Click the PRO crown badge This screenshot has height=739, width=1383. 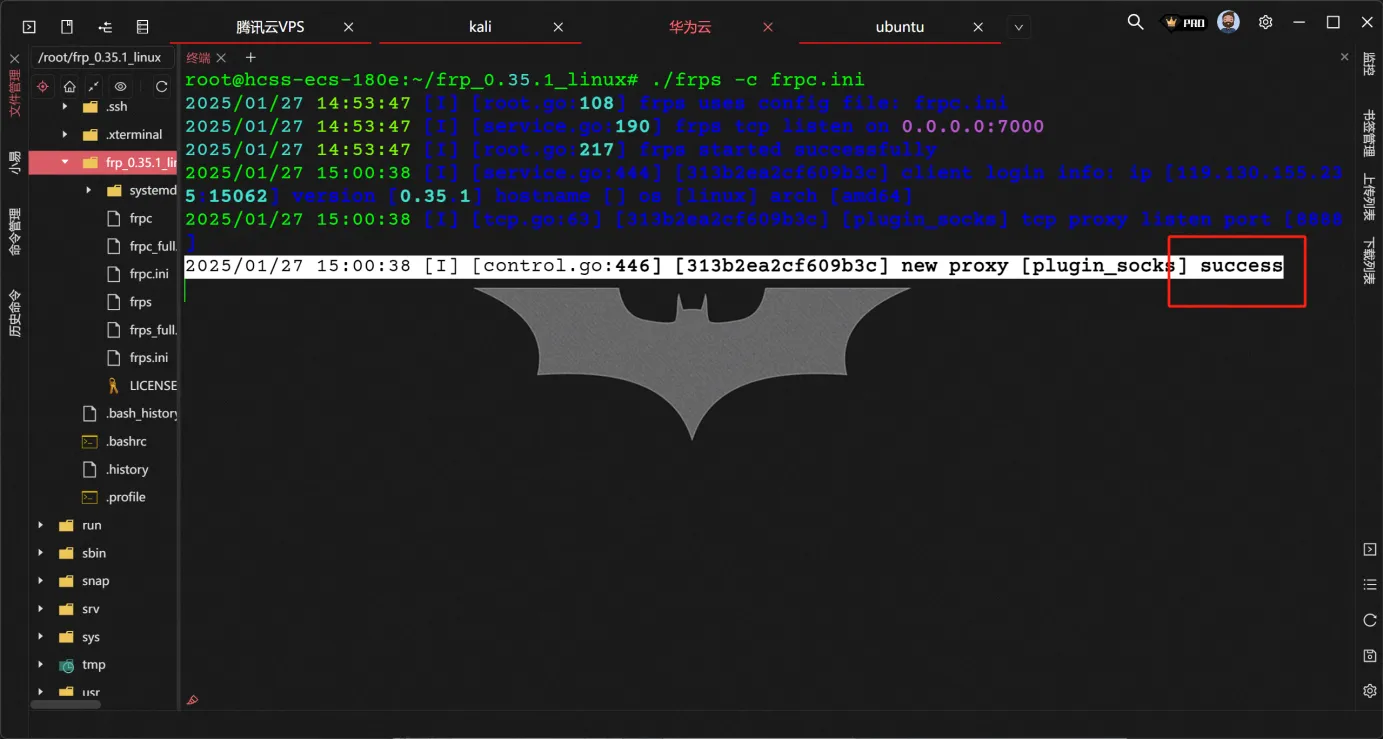point(1185,22)
